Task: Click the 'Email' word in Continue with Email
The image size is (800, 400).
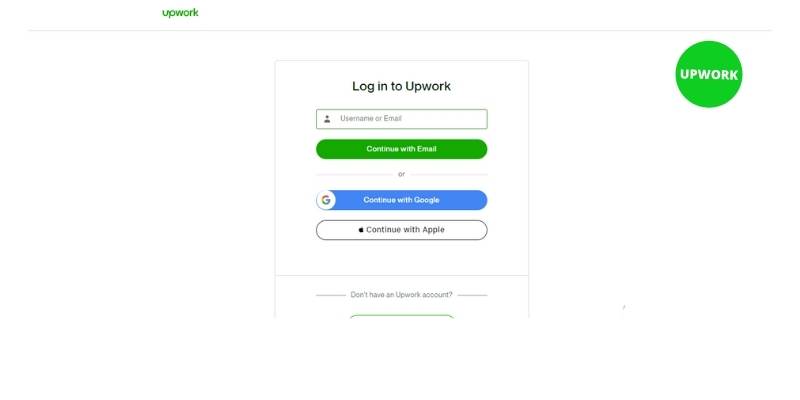Action: coord(427,149)
